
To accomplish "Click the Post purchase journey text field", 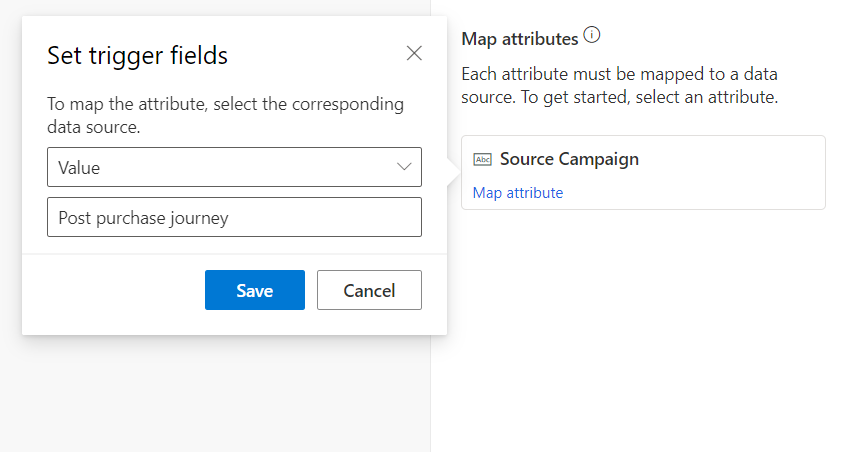I will pyautogui.click(x=234, y=217).
